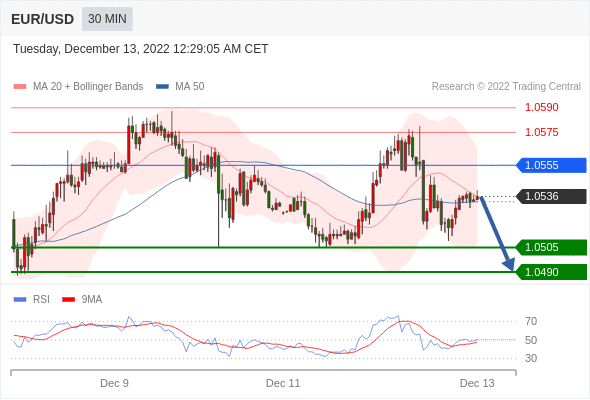Click the 30 MIN timeframe button

tap(107, 18)
